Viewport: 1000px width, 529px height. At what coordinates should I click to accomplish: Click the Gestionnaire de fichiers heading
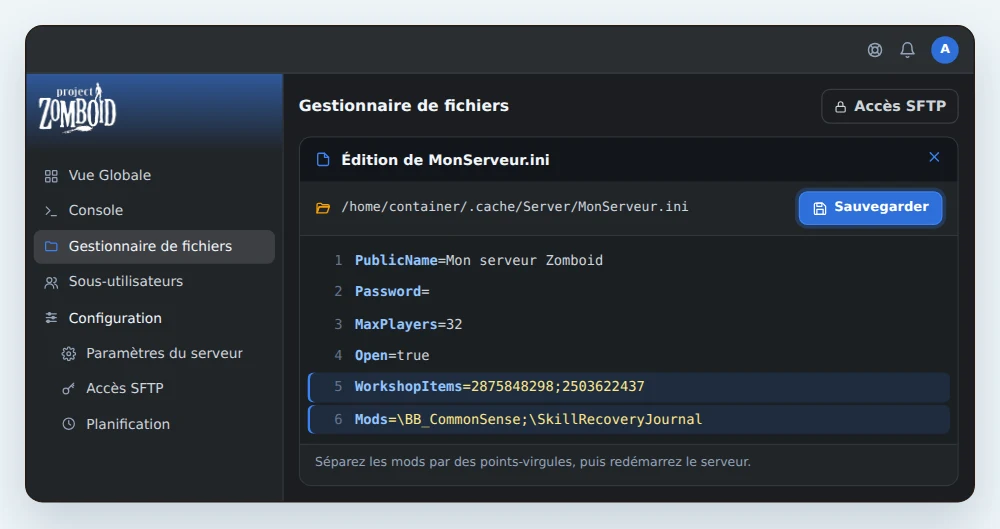(404, 106)
